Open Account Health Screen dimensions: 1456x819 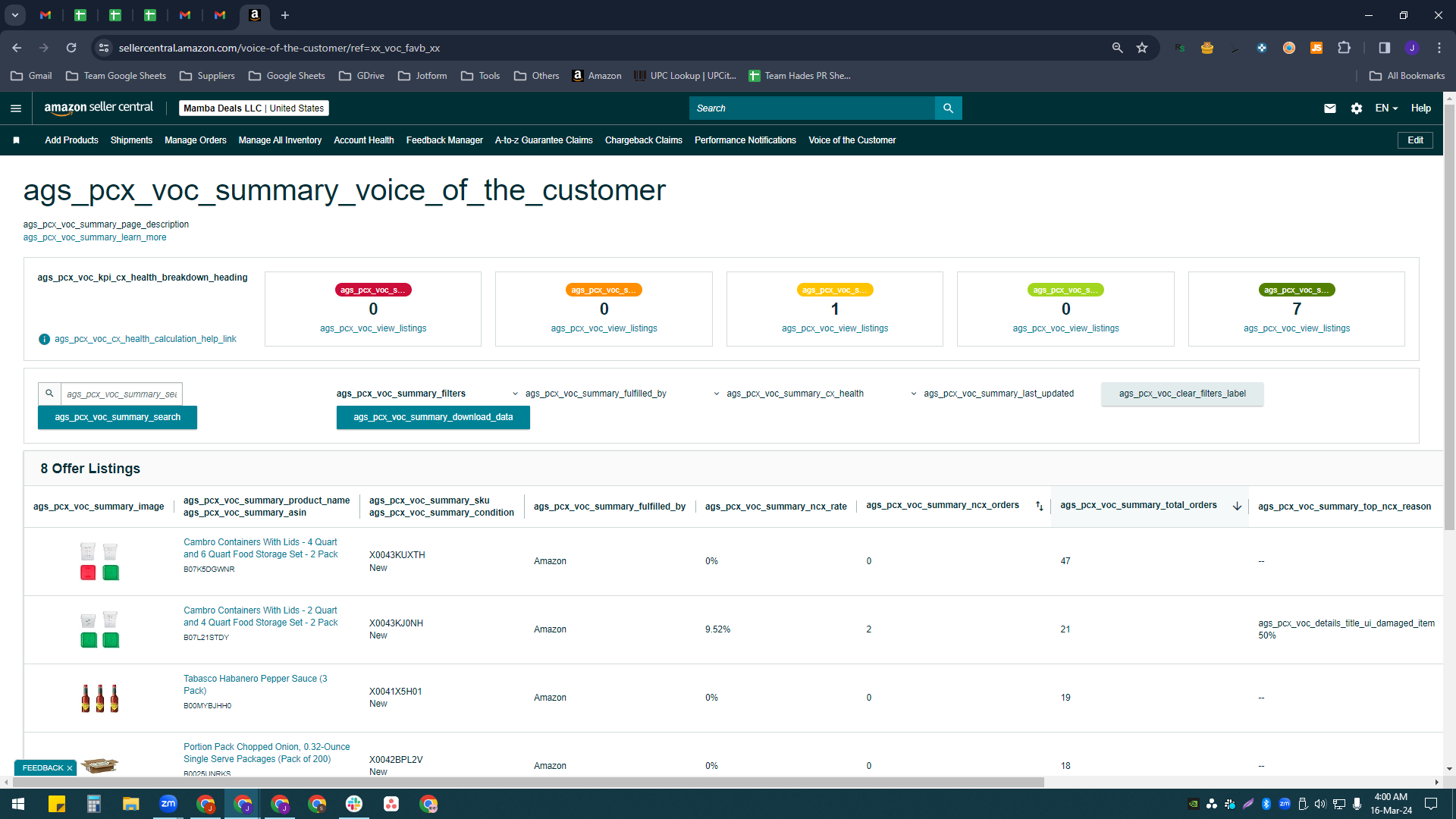click(364, 140)
